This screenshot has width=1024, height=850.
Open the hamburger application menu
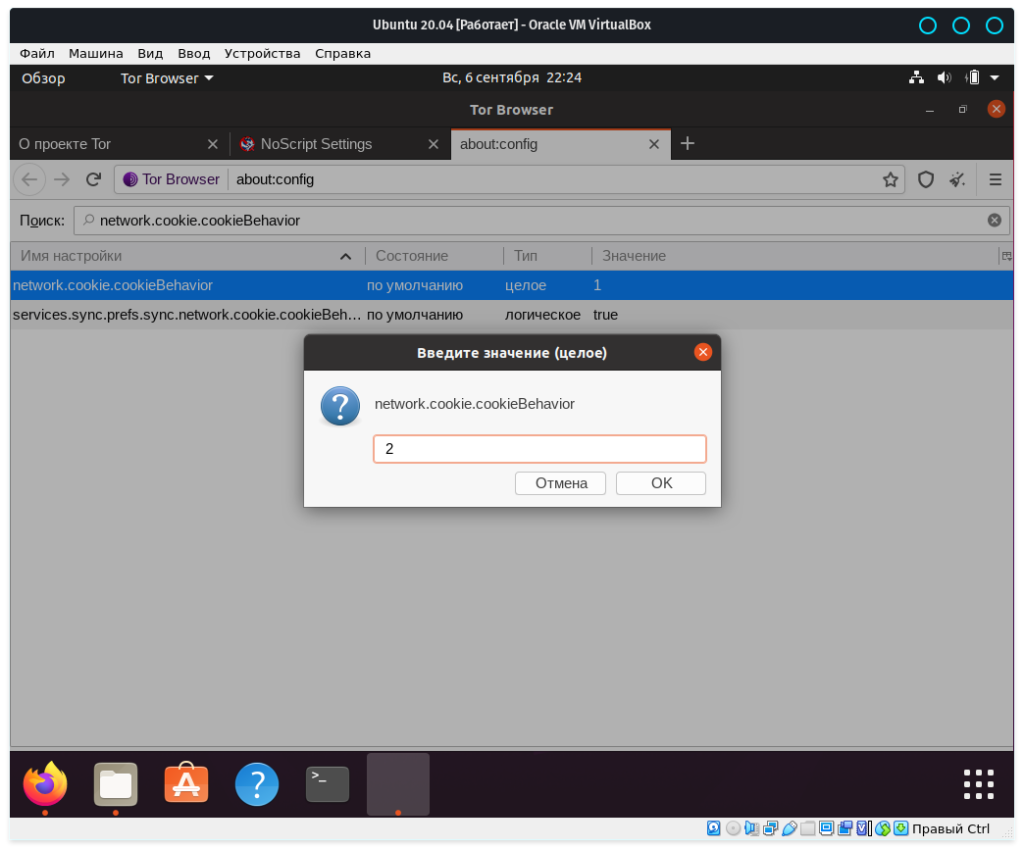pyautogui.click(x=995, y=180)
